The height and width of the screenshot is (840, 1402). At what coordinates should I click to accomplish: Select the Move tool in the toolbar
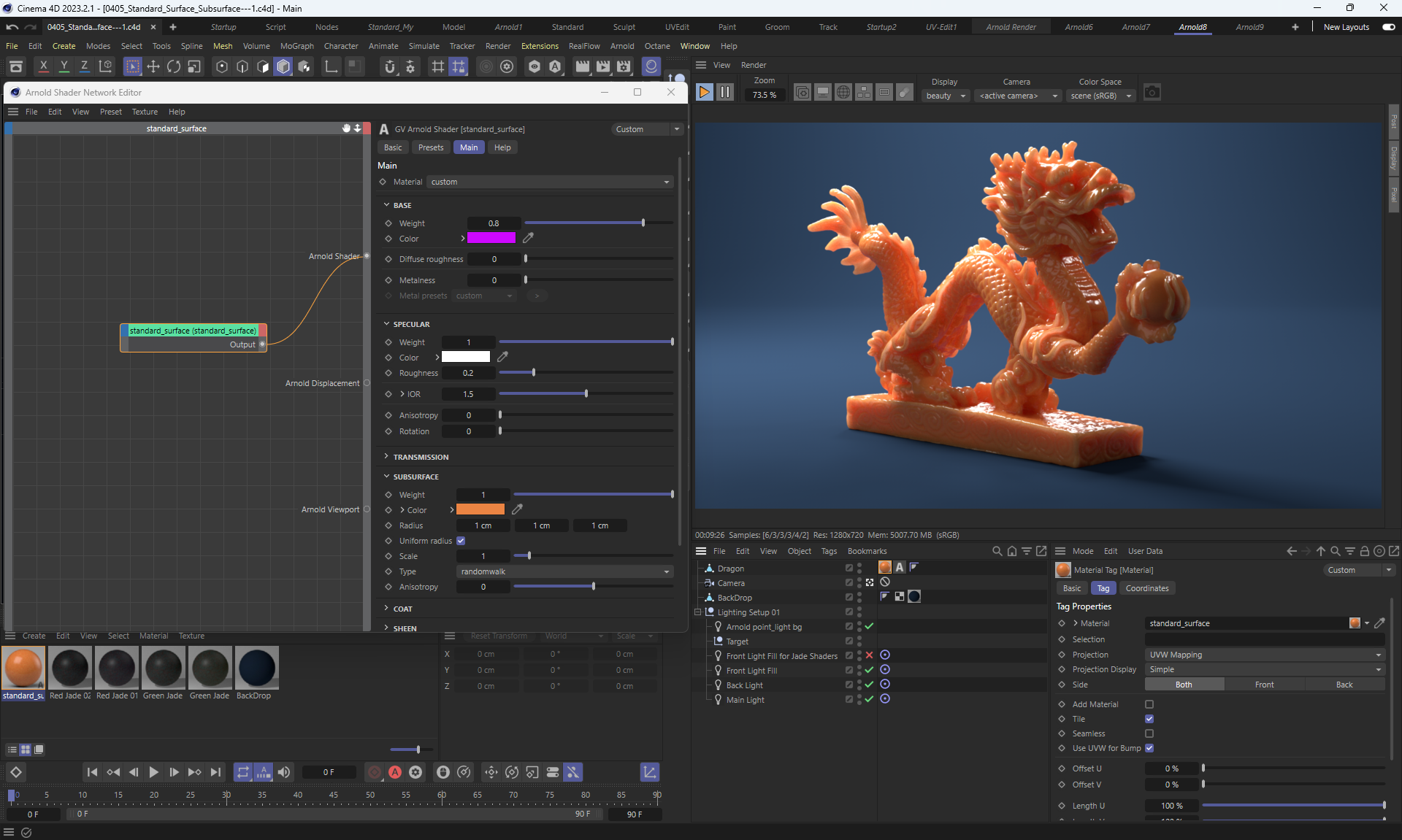pos(153,66)
